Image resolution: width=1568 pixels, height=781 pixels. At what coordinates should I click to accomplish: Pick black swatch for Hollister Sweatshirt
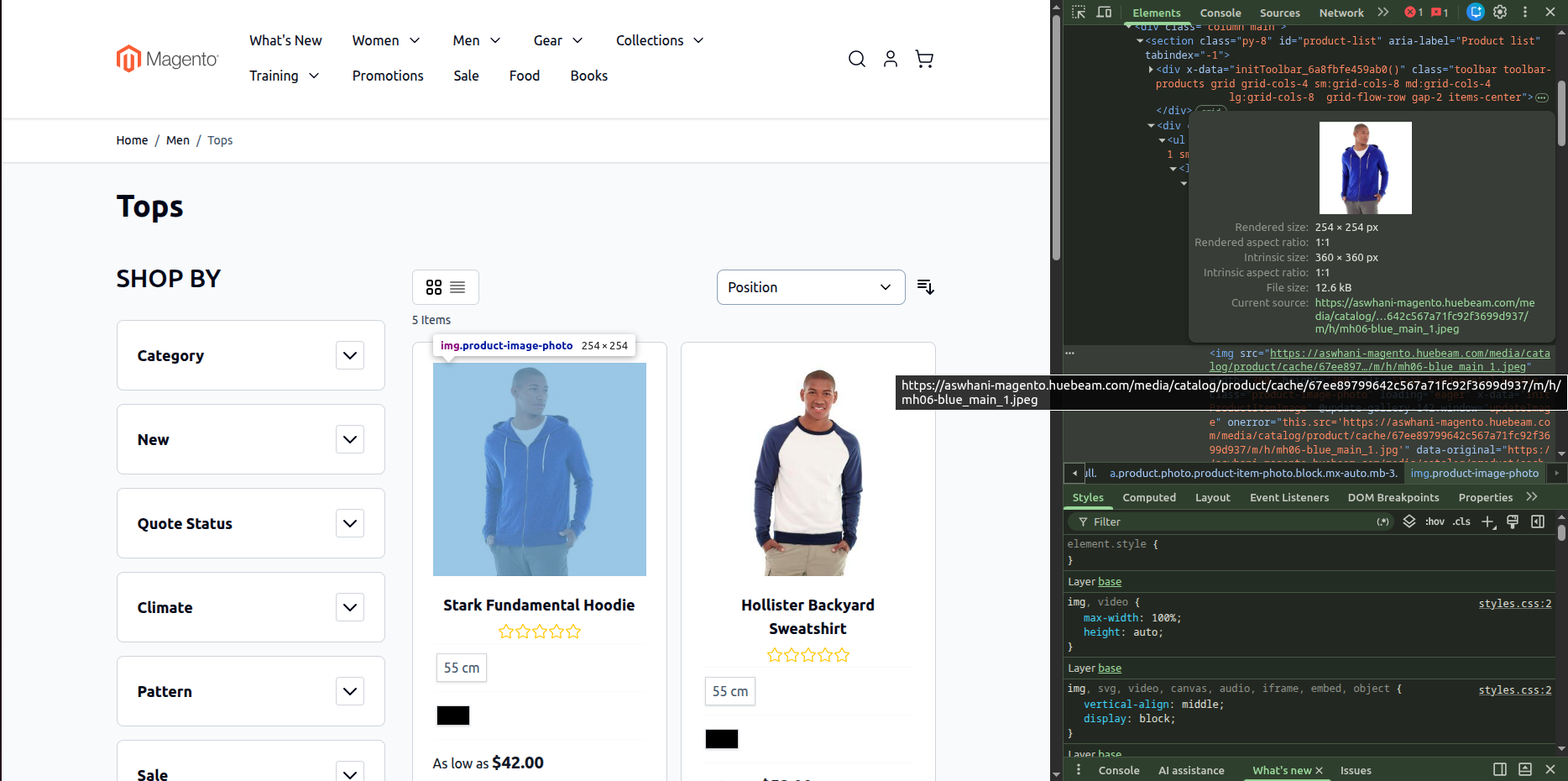(722, 739)
